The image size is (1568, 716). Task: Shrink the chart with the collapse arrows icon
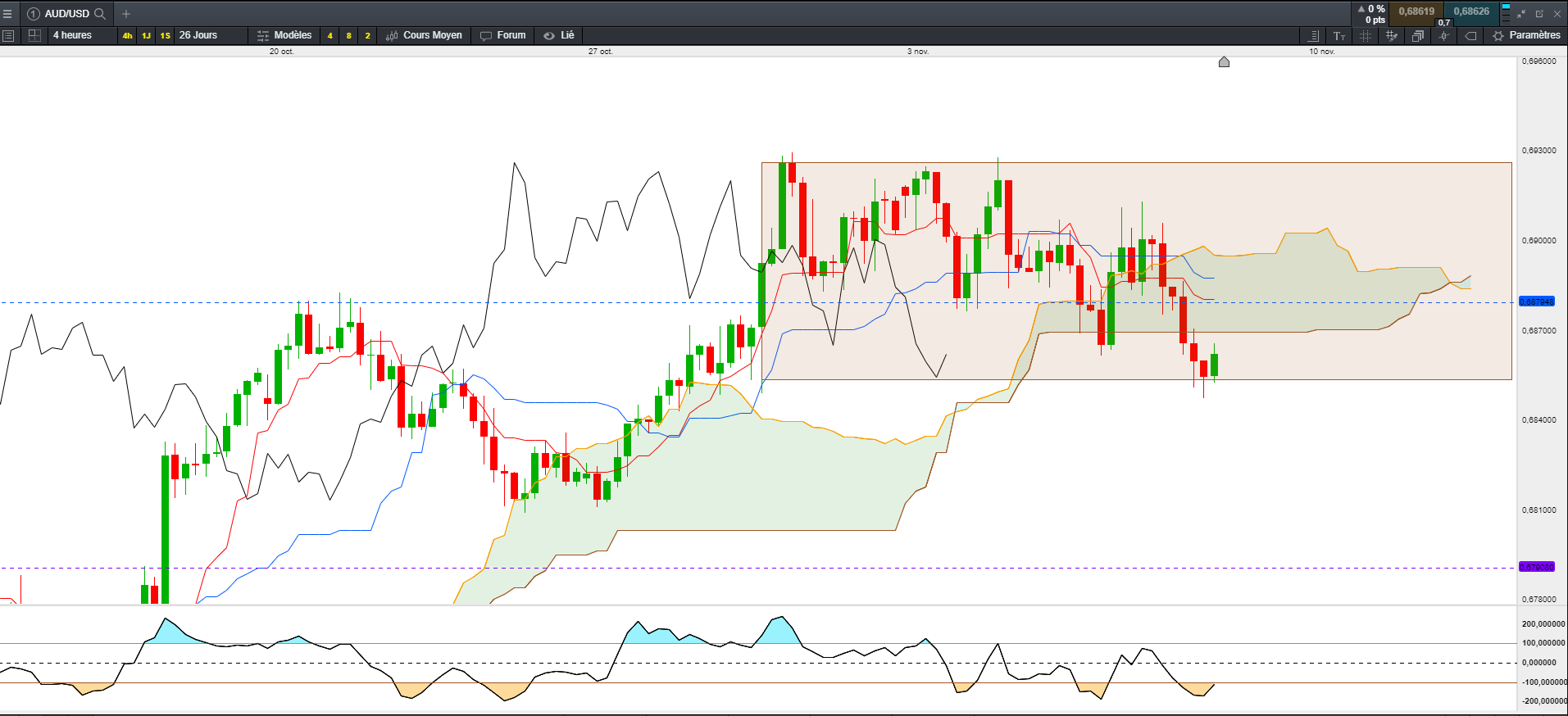[x=1521, y=14]
